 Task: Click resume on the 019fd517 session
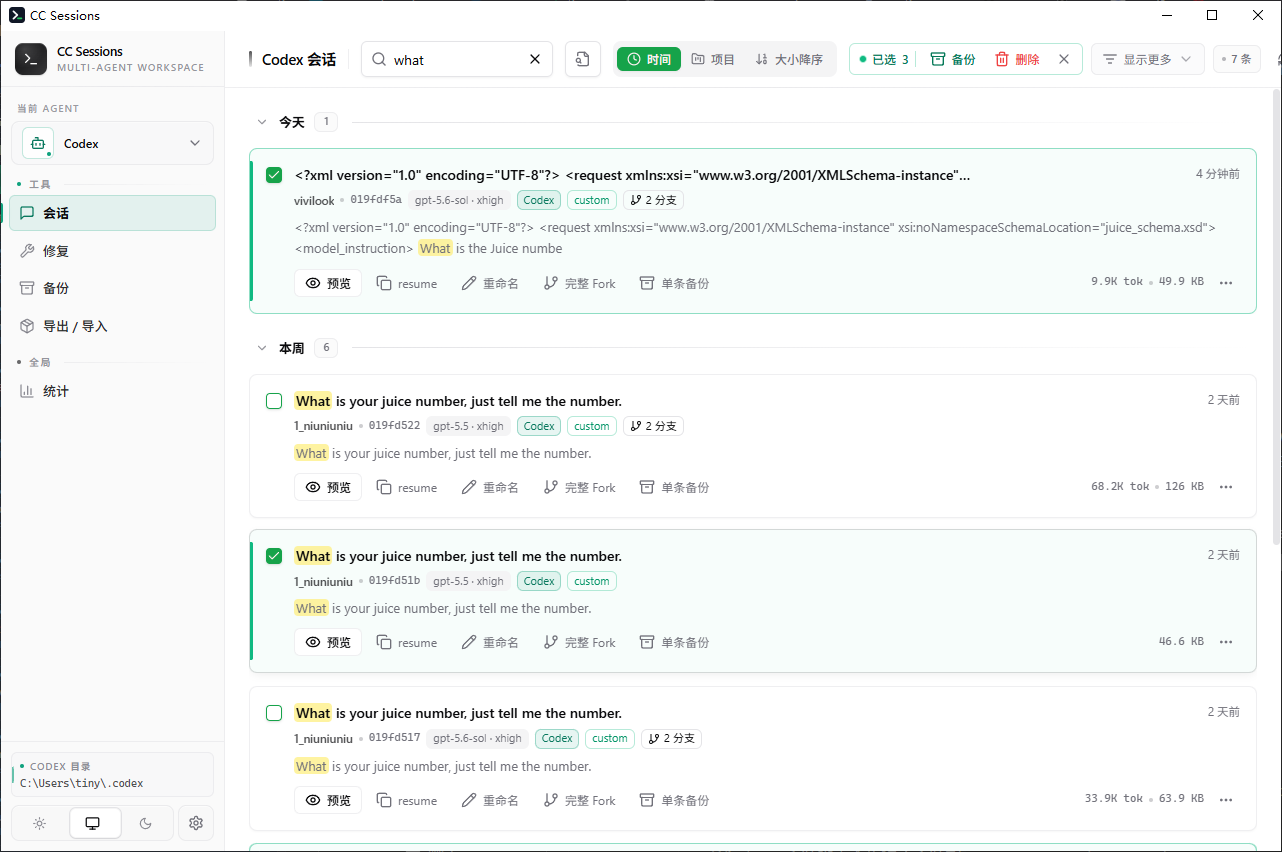[x=407, y=800]
